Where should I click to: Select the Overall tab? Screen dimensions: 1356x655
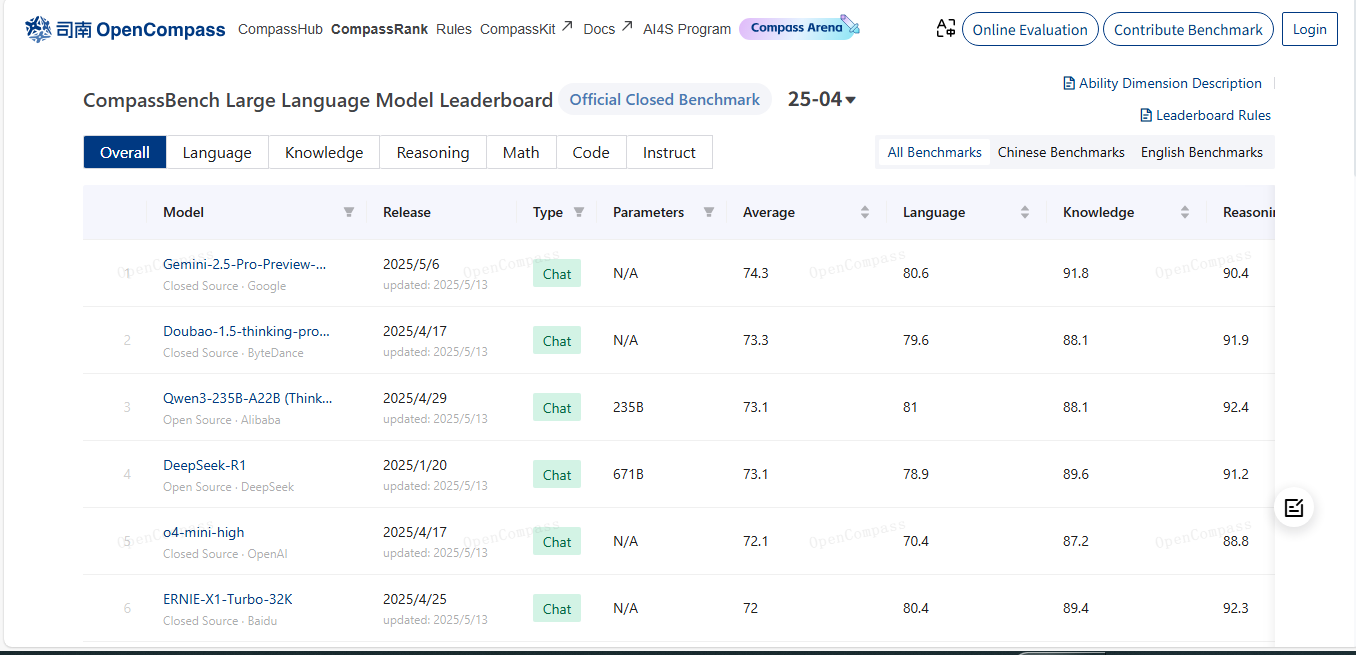pos(125,152)
